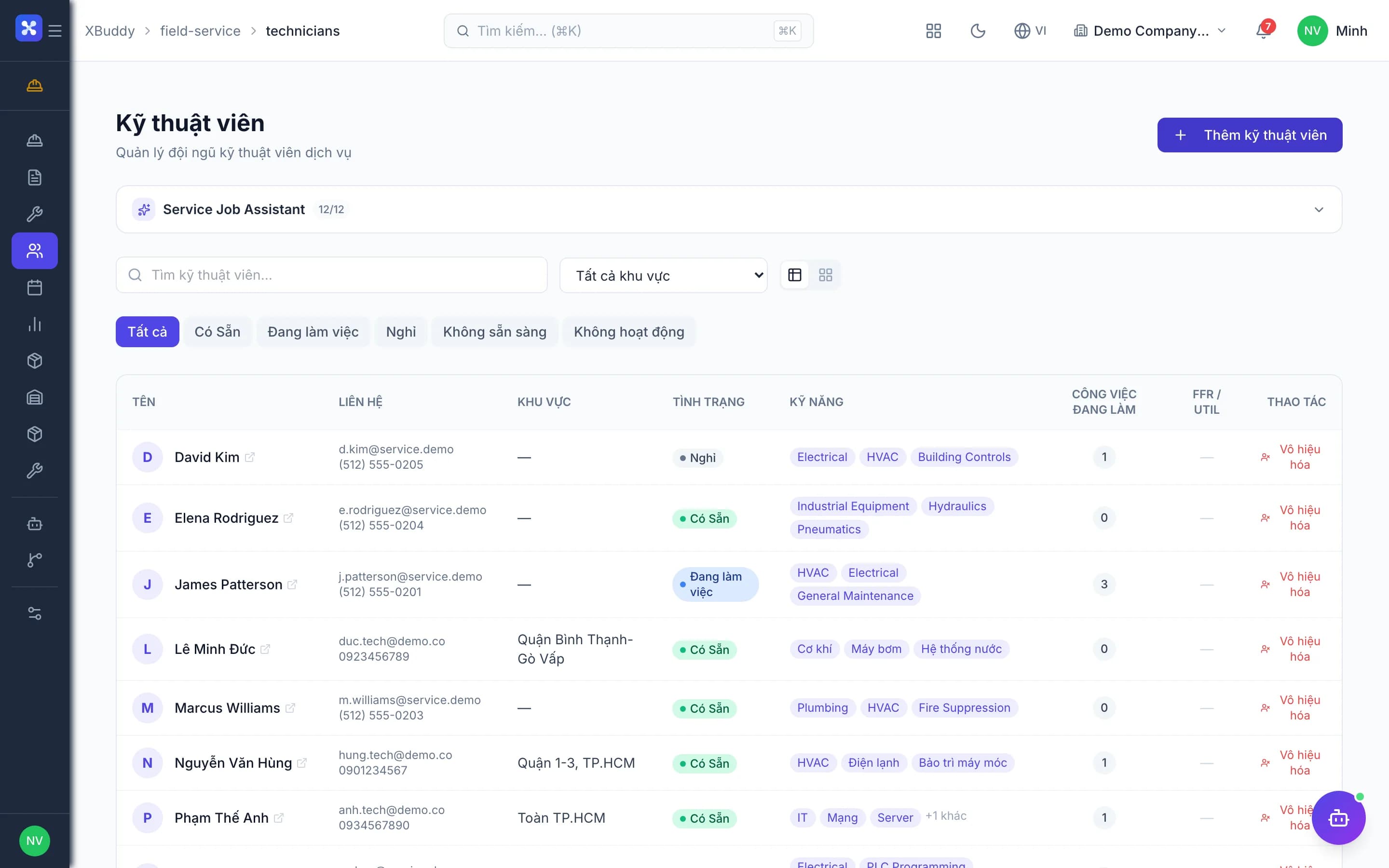This screenshot has width=1389, height=868.
Task: Go to field-service breadcrumb link
Action: 200,31
